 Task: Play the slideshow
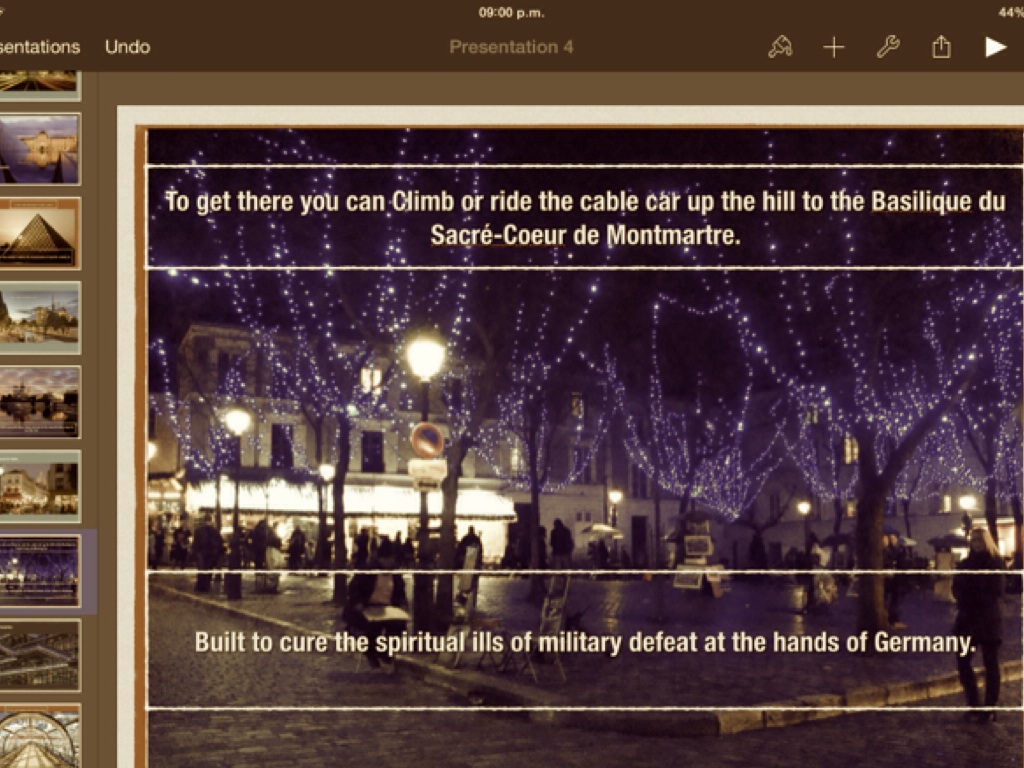[995, 47]
